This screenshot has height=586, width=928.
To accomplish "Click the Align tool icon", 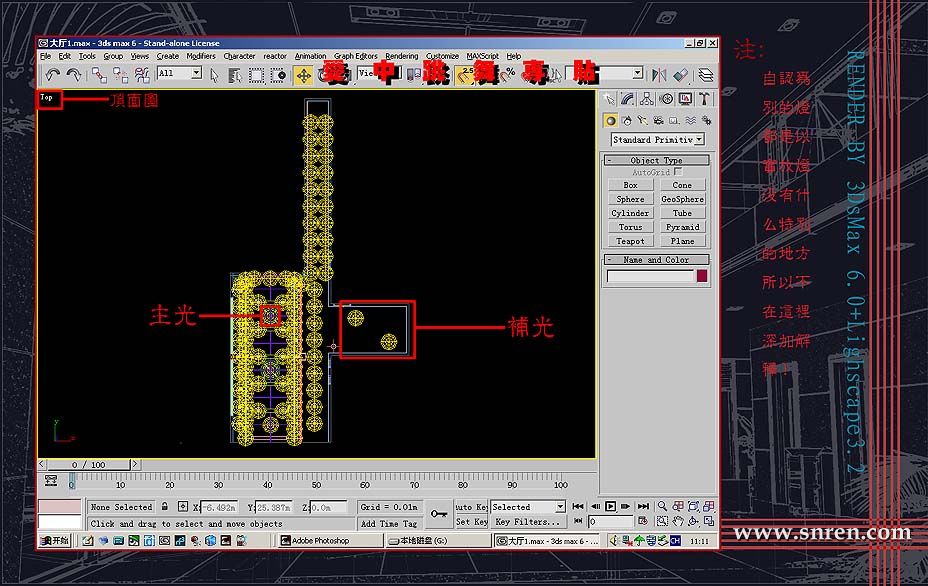I will click(x=681, y=75).
